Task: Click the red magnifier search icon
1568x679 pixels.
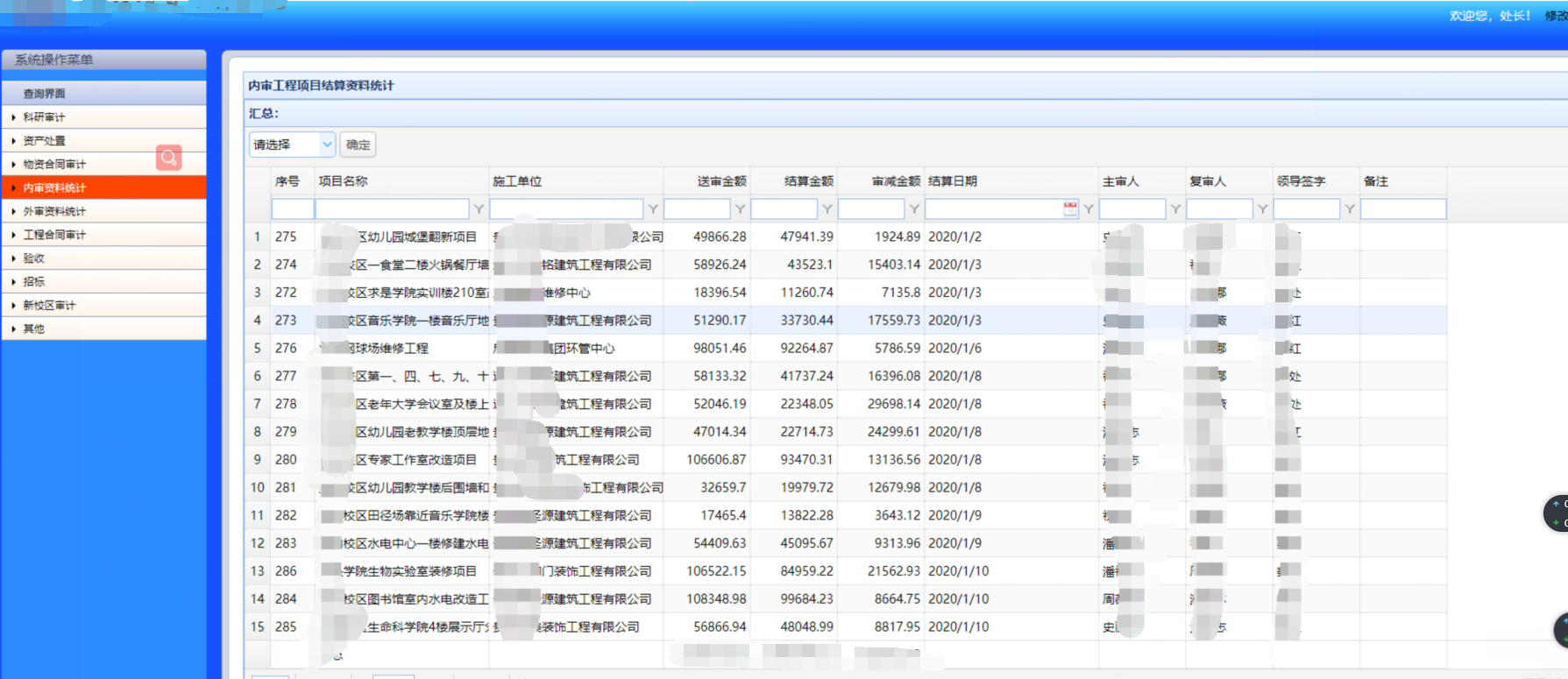Action: 169,158
